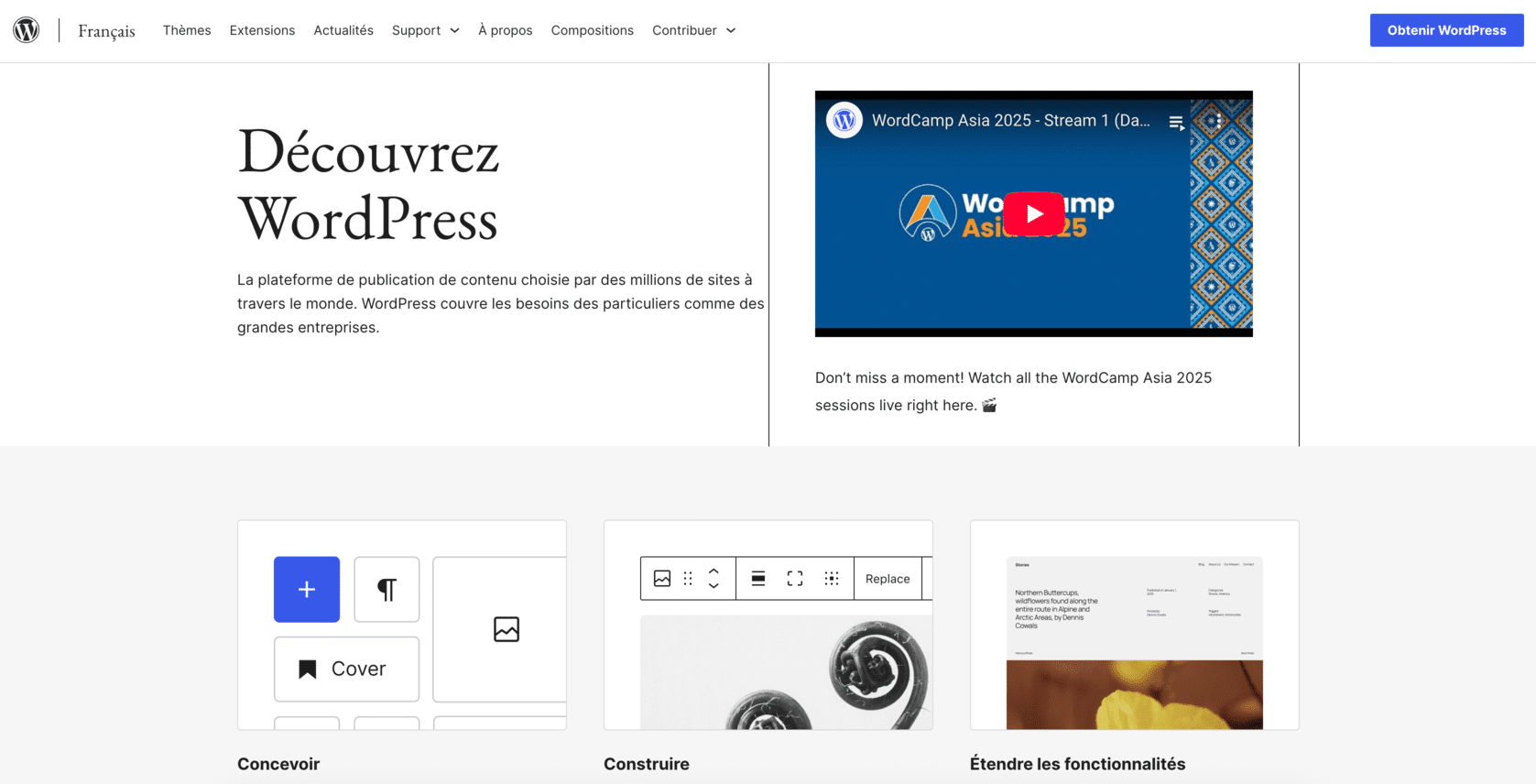The height and width of the screenshot is (784, 1536).
Task: Play the WordCamp Asia 2025 video
Action: click(x=1033, y=213)
